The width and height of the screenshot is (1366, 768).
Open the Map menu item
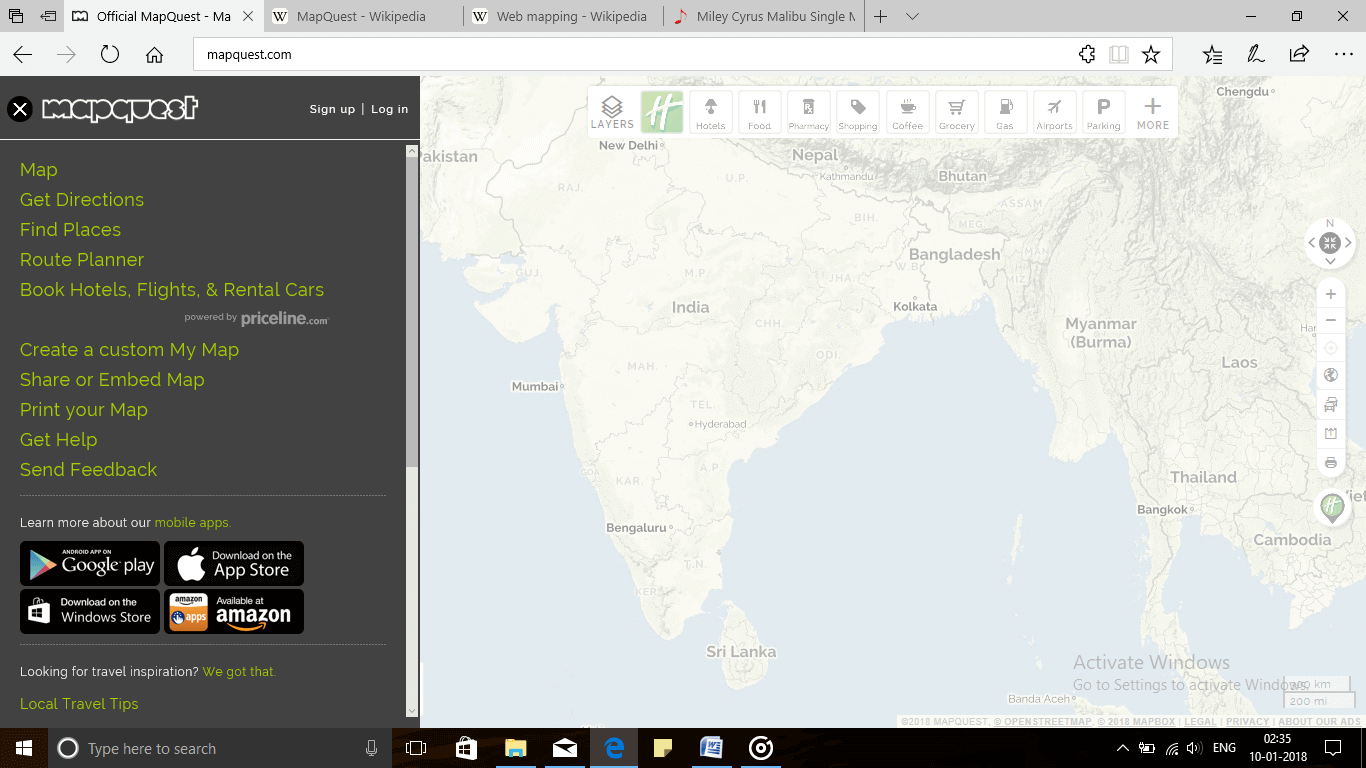(x=39, y=170)
